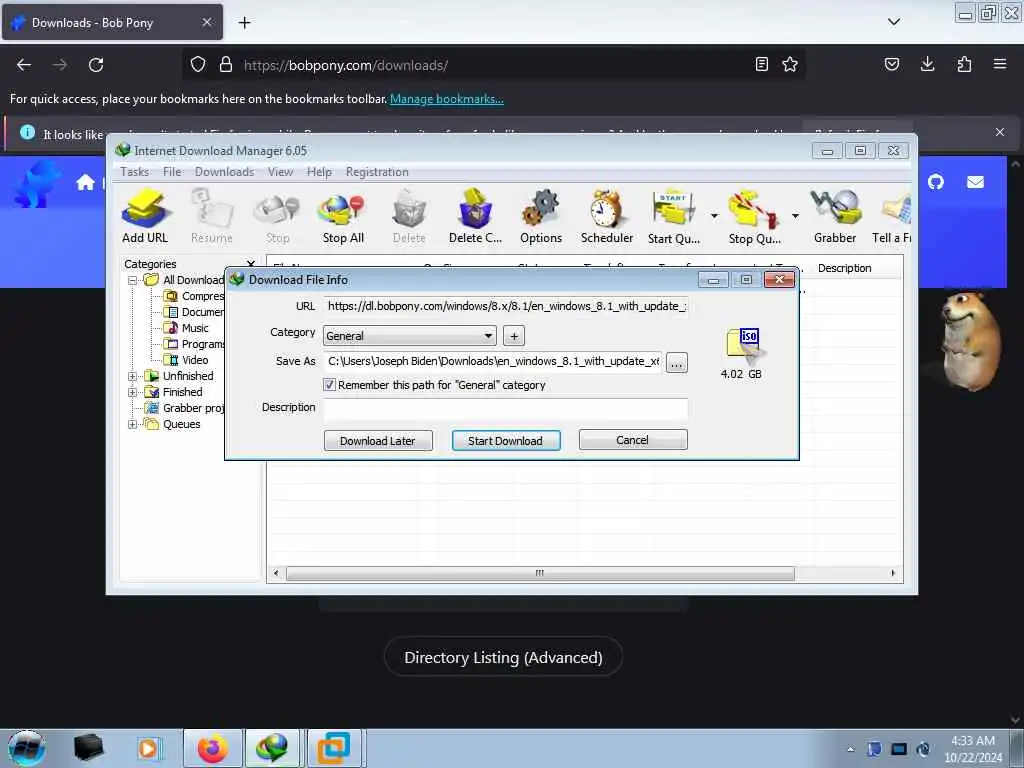Open IDM Options gear icon

tap(541, 217)
